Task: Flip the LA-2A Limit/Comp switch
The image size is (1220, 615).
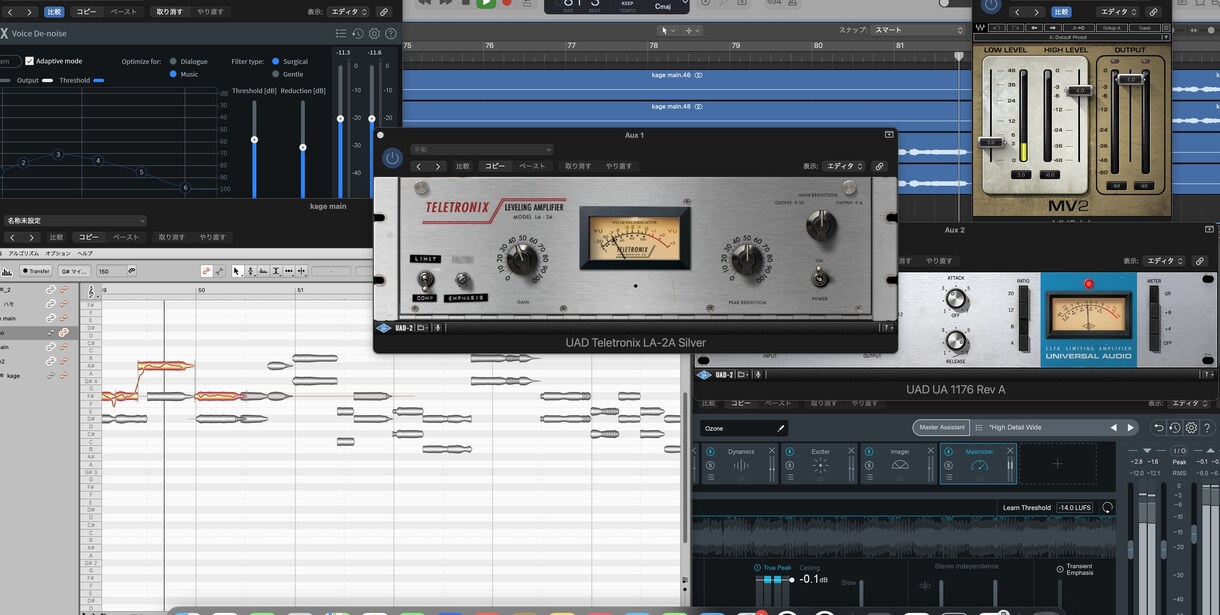Action: [425, 279]
